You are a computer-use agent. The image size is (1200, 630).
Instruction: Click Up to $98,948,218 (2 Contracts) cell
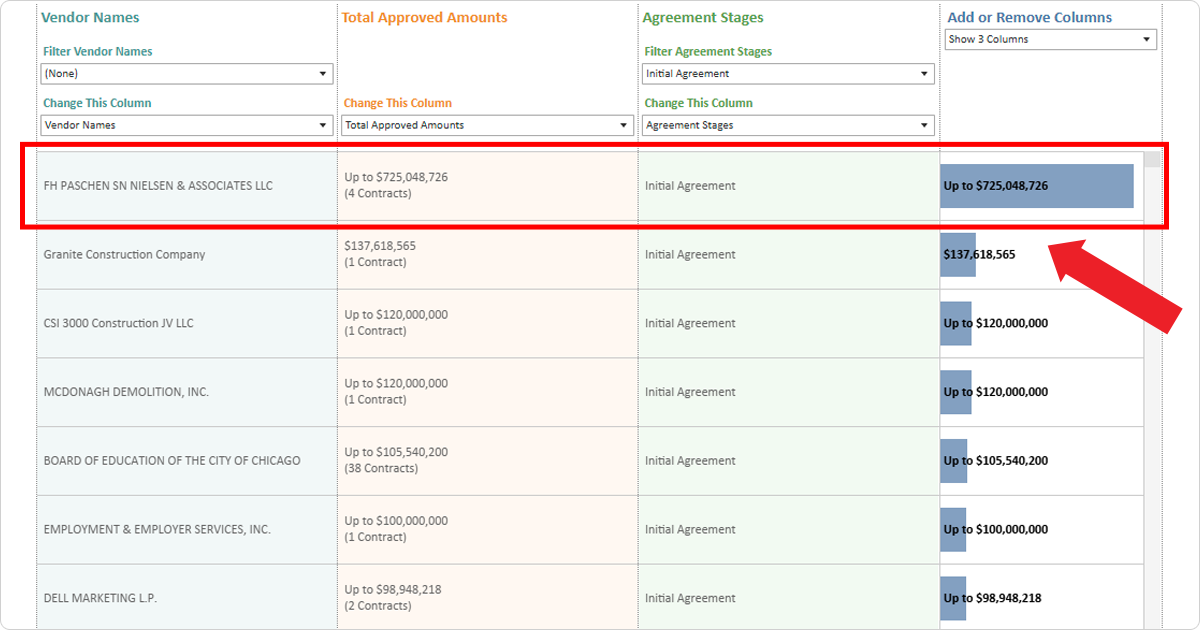(488, 598)
